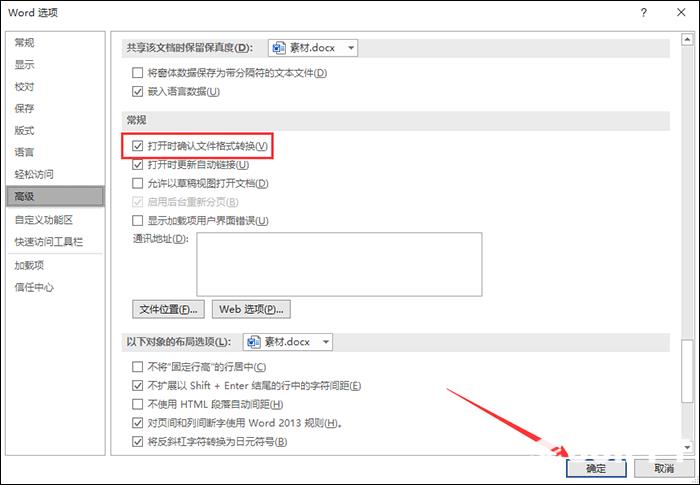Enable 允许以草稿视图打开文档 checkbox
The height and width of the screenshot is (485, 700).
click(138, 183)
